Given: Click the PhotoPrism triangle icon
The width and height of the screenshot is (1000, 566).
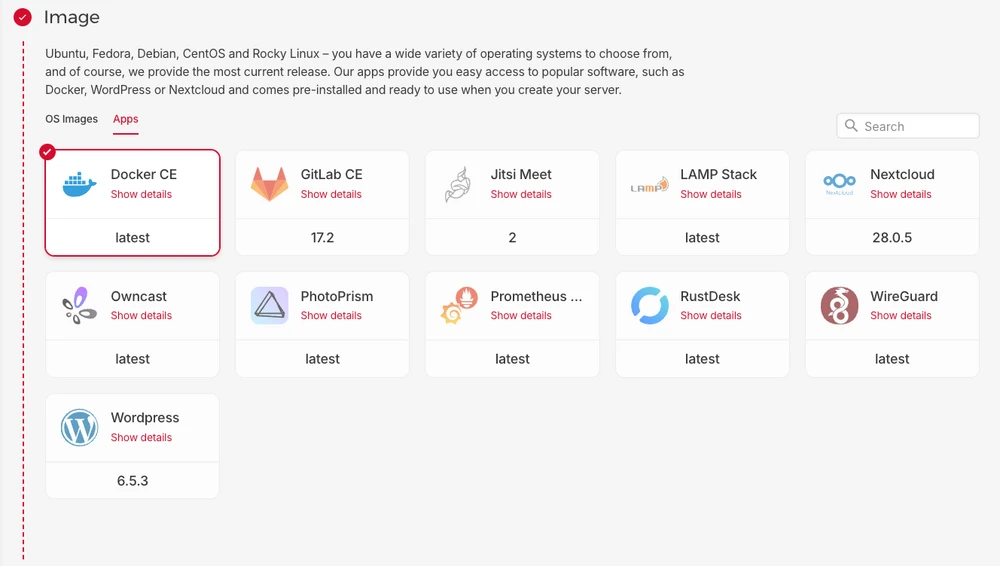Looking at the screenshot, I should (x=269, y=306).
